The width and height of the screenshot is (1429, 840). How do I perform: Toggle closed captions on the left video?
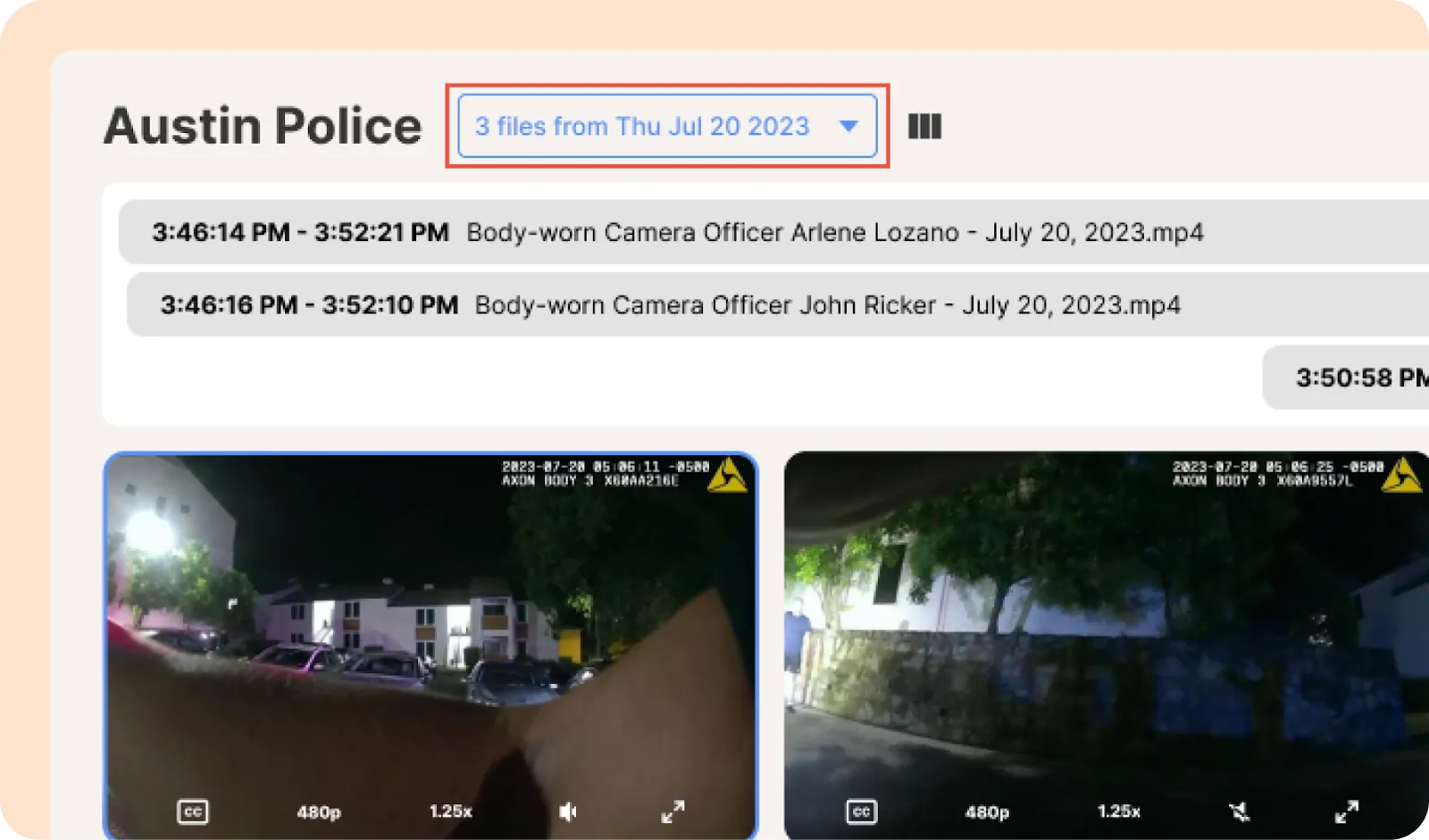(193, 811)
